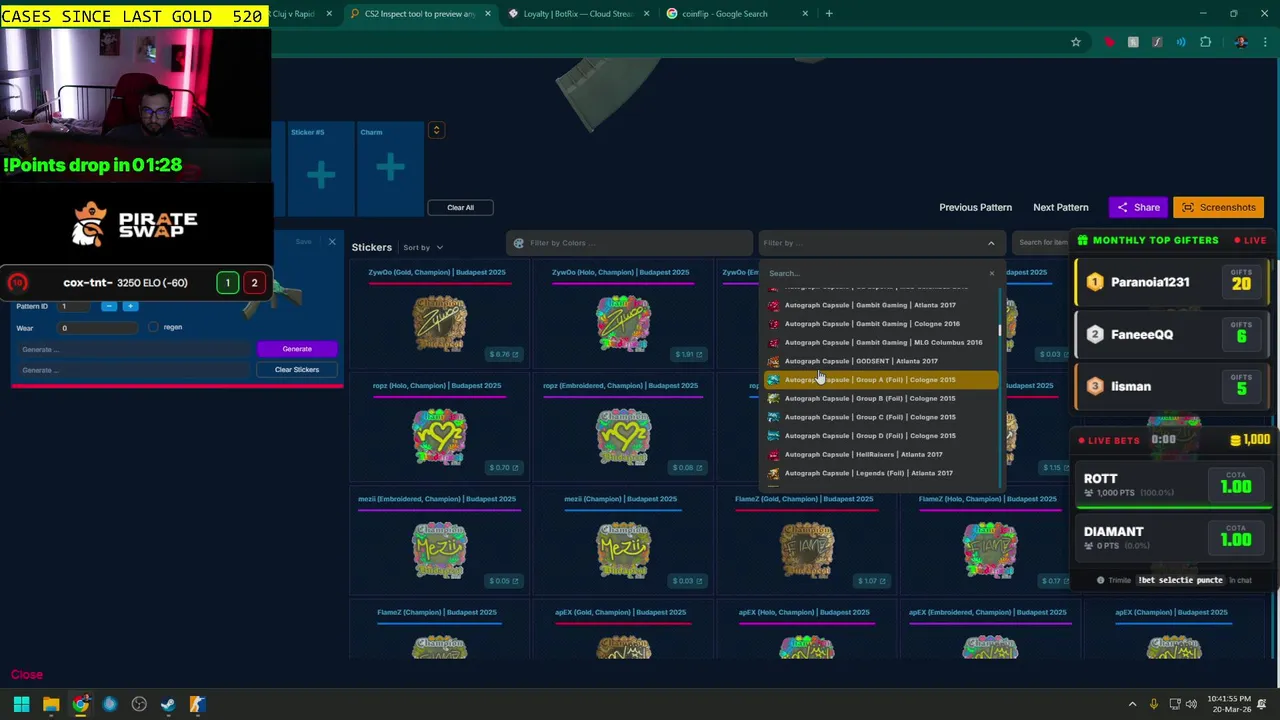Go to Previous Pattern

[x=975, y=207]
